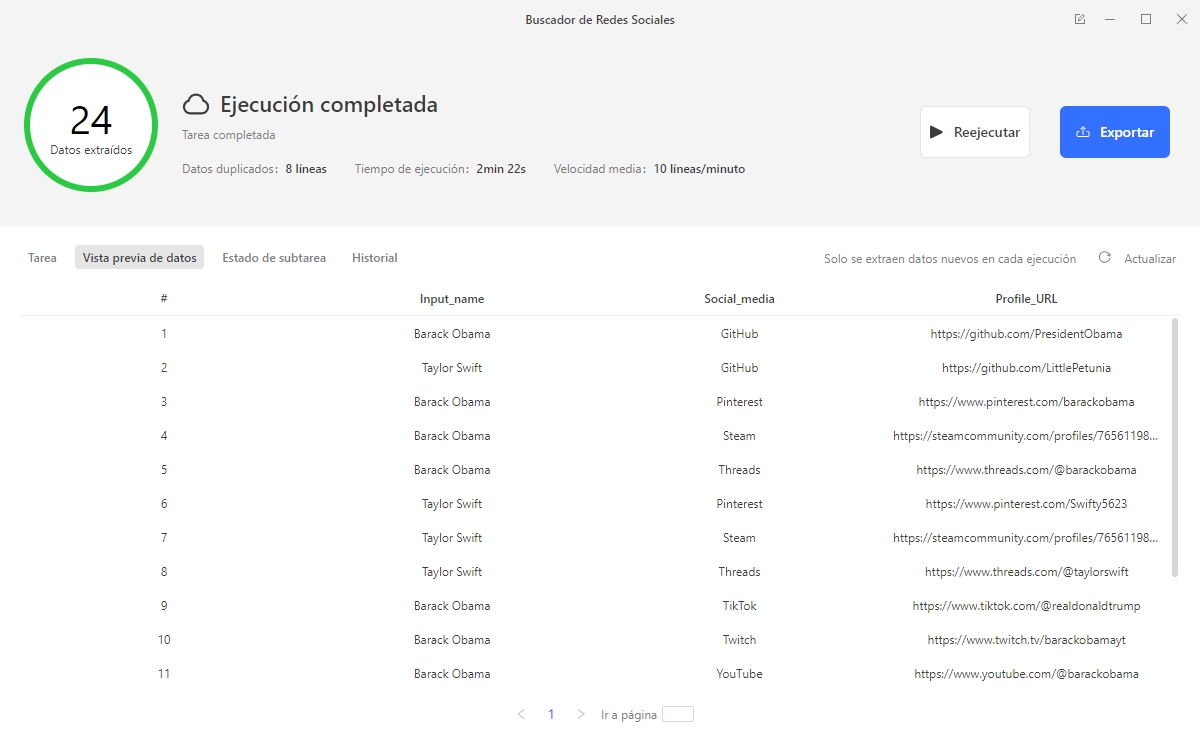Select page number 1 in pagination

click(551, 714)
